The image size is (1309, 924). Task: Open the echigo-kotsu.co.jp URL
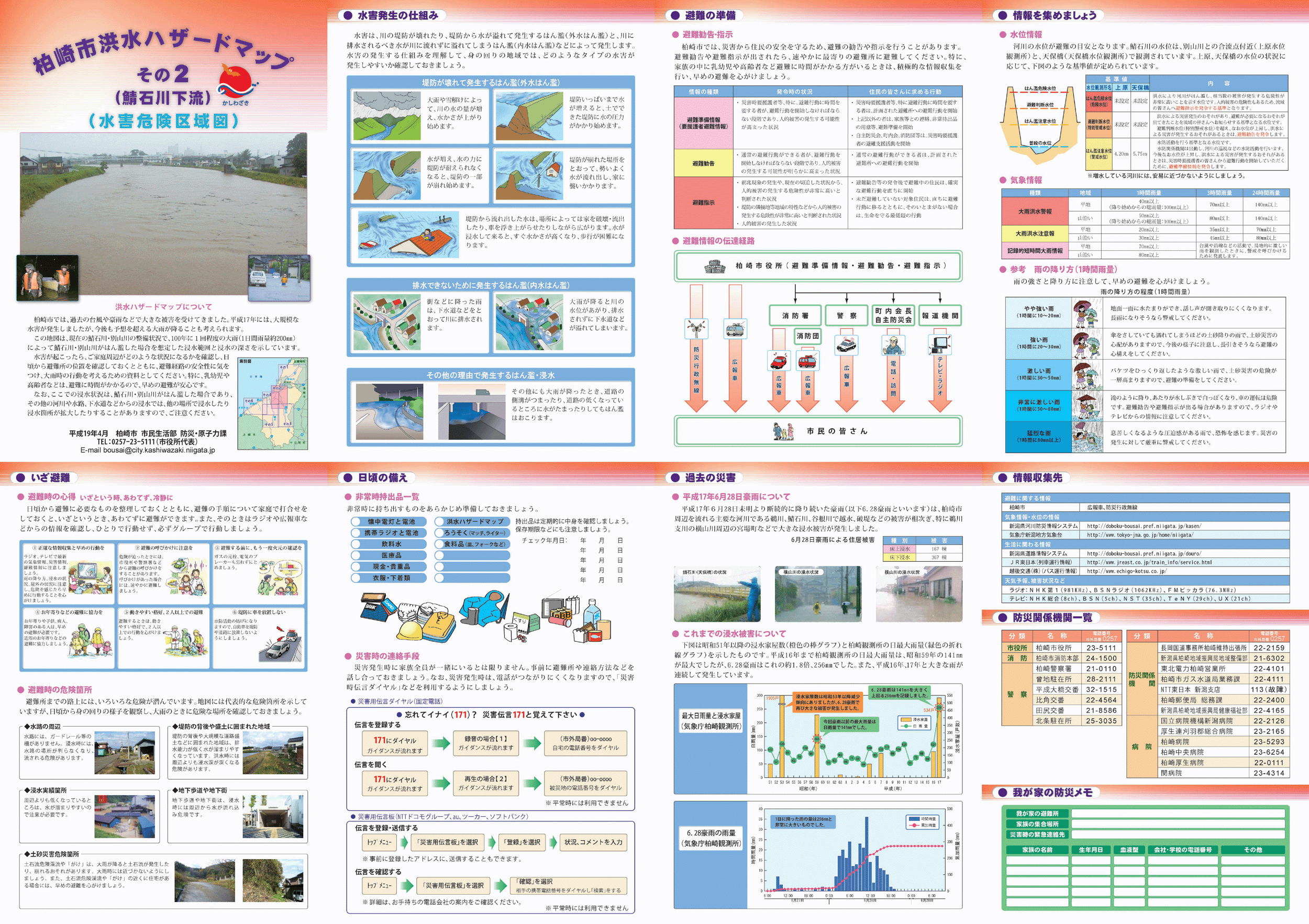tap(1127, 571)
